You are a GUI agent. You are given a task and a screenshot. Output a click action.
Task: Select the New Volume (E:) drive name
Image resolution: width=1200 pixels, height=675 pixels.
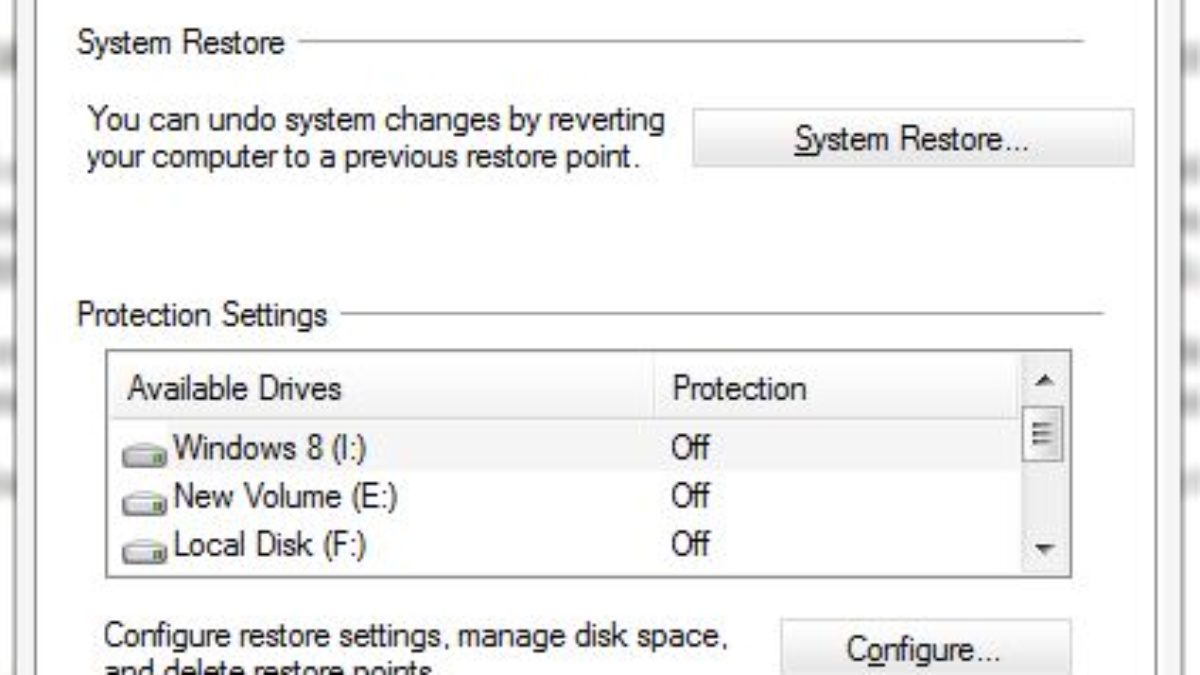click(x=285, y=496)
